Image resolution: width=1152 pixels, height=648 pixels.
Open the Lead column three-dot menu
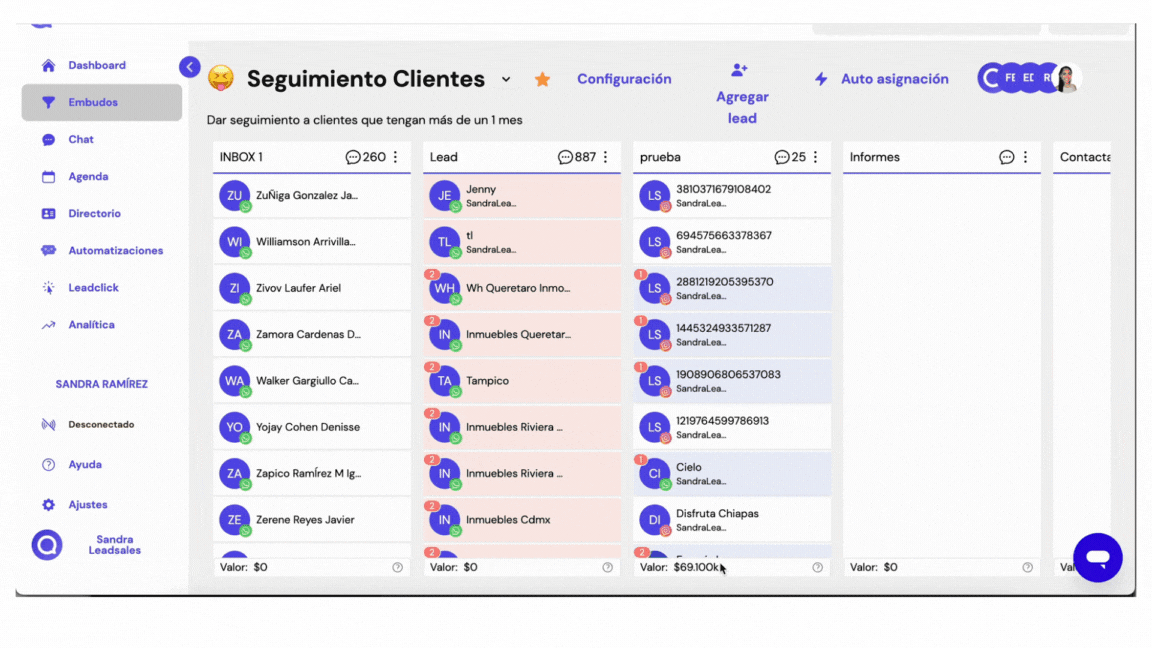[x=606, y=157]
